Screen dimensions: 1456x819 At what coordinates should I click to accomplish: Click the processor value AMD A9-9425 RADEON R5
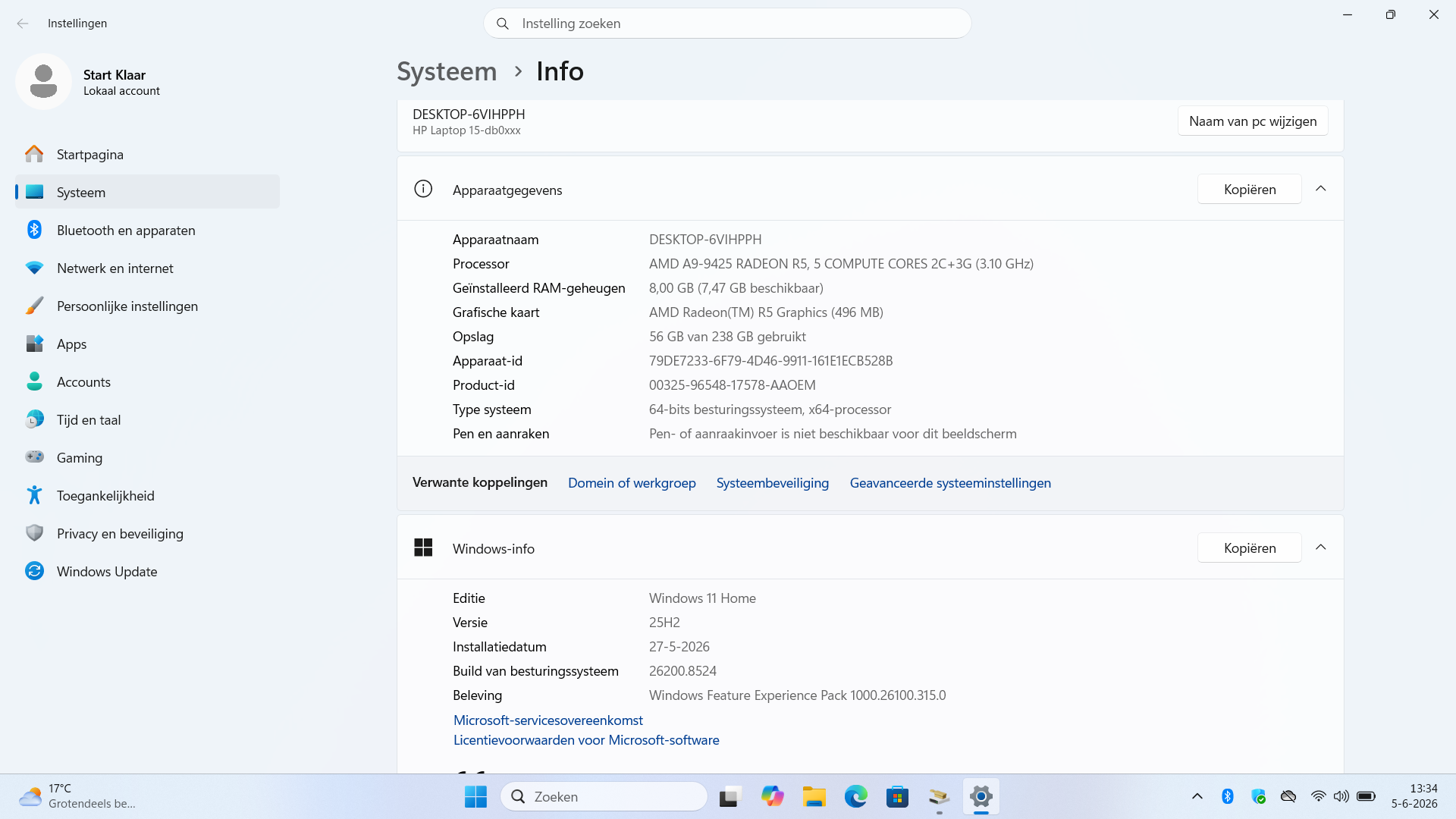click(841, 264)
